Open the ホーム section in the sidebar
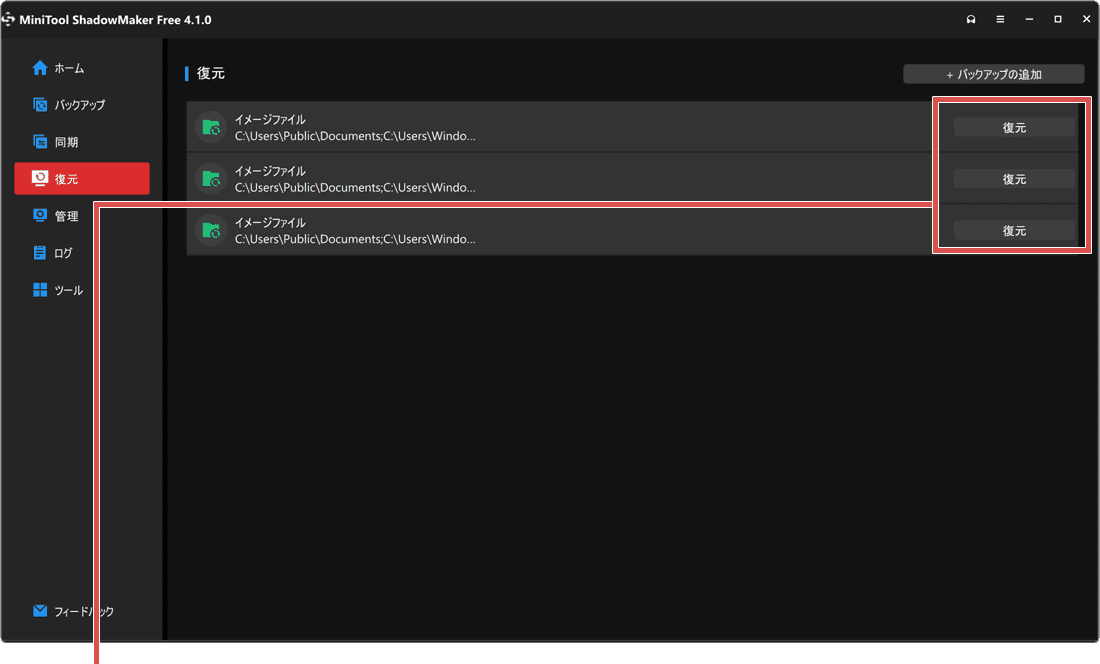This screenshot has width=1100, height=664. click(x=60, y=67)
